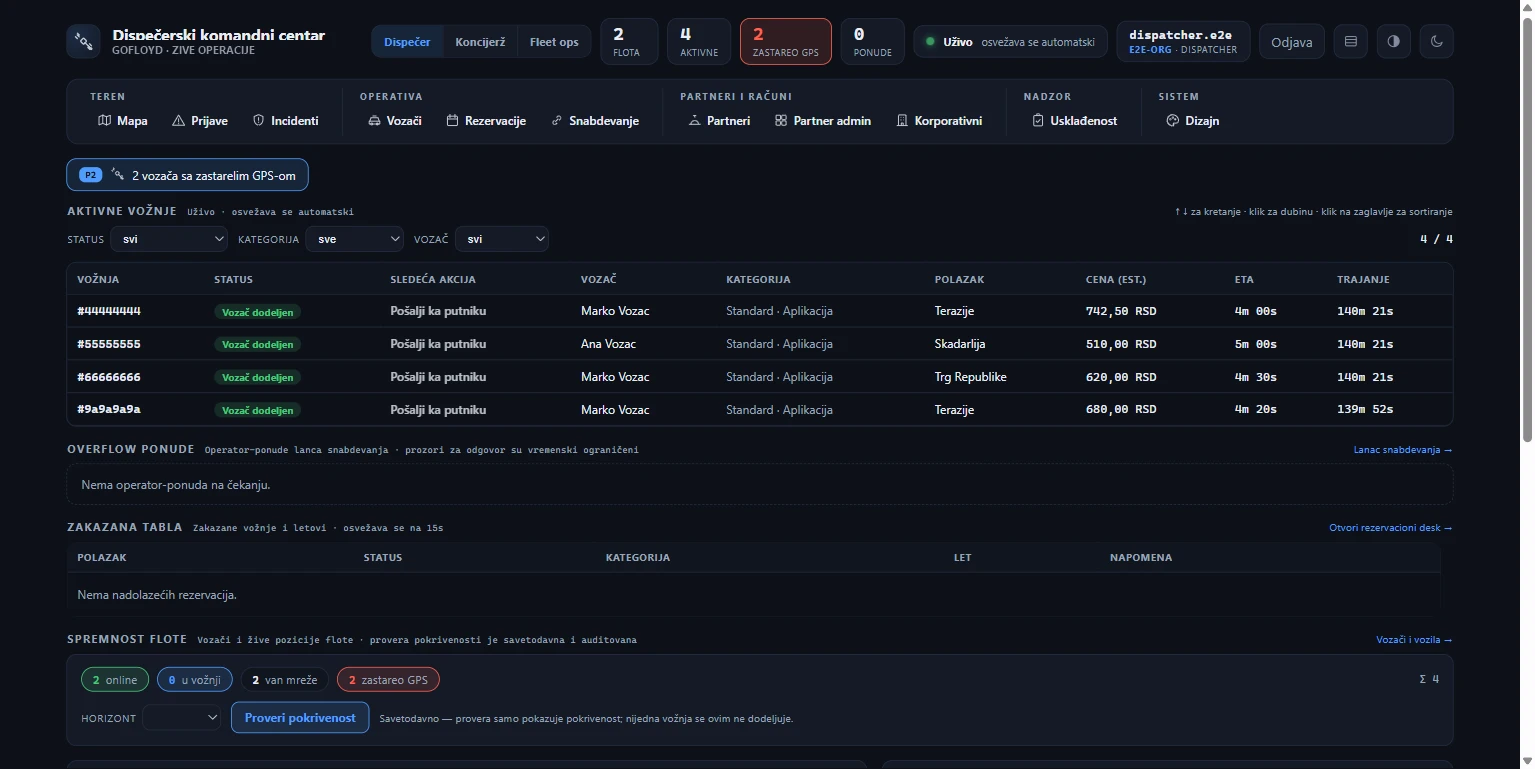Click the Flota count tile
The height and width of the screenshot is (769, 1535).
pos(629,42)
